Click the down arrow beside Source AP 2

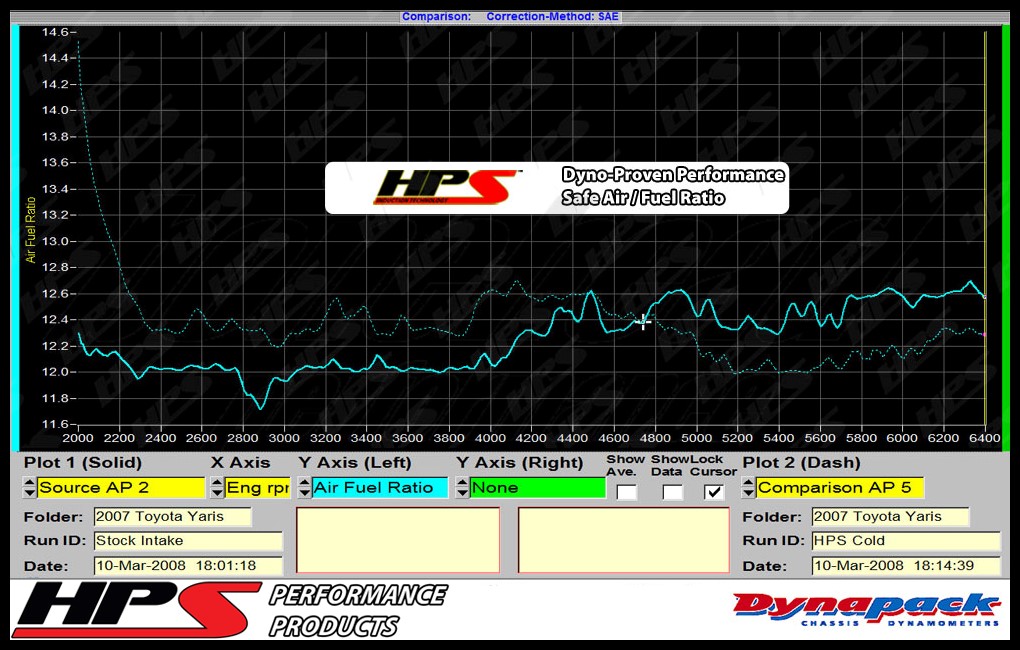29,493
